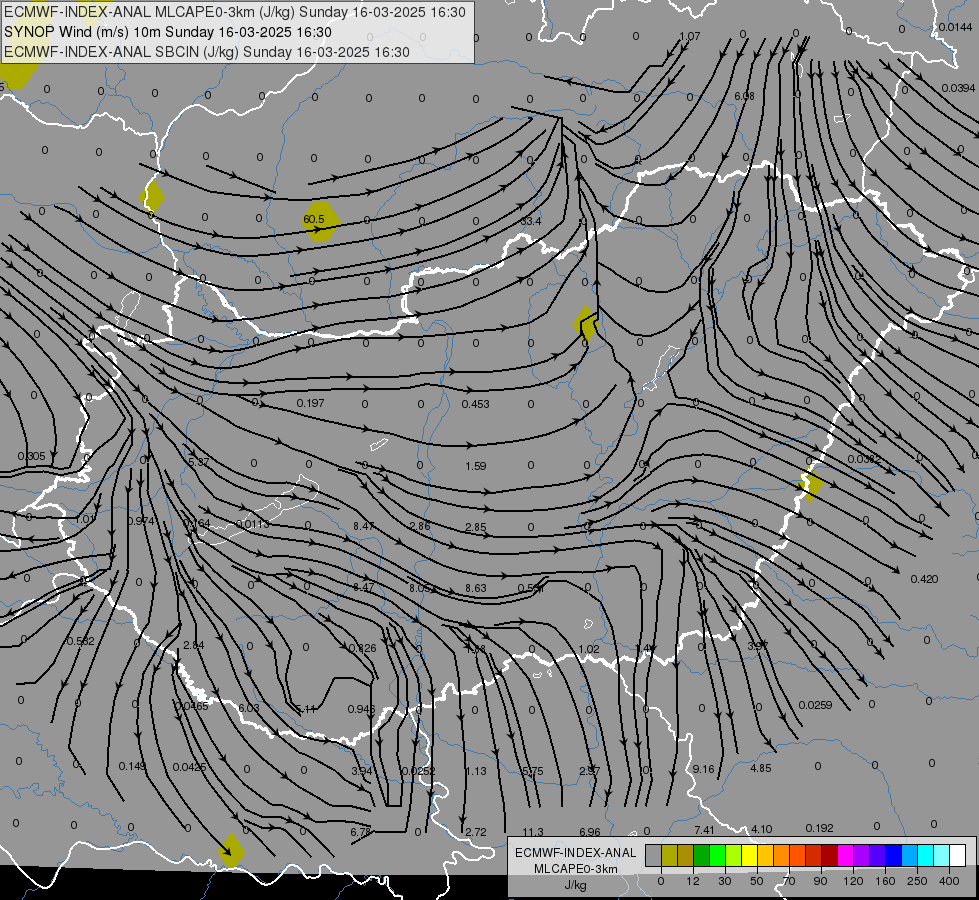Pick the gray swatch in the MLCAPE legend
The image size is (979, 900).
click(653, 855)
